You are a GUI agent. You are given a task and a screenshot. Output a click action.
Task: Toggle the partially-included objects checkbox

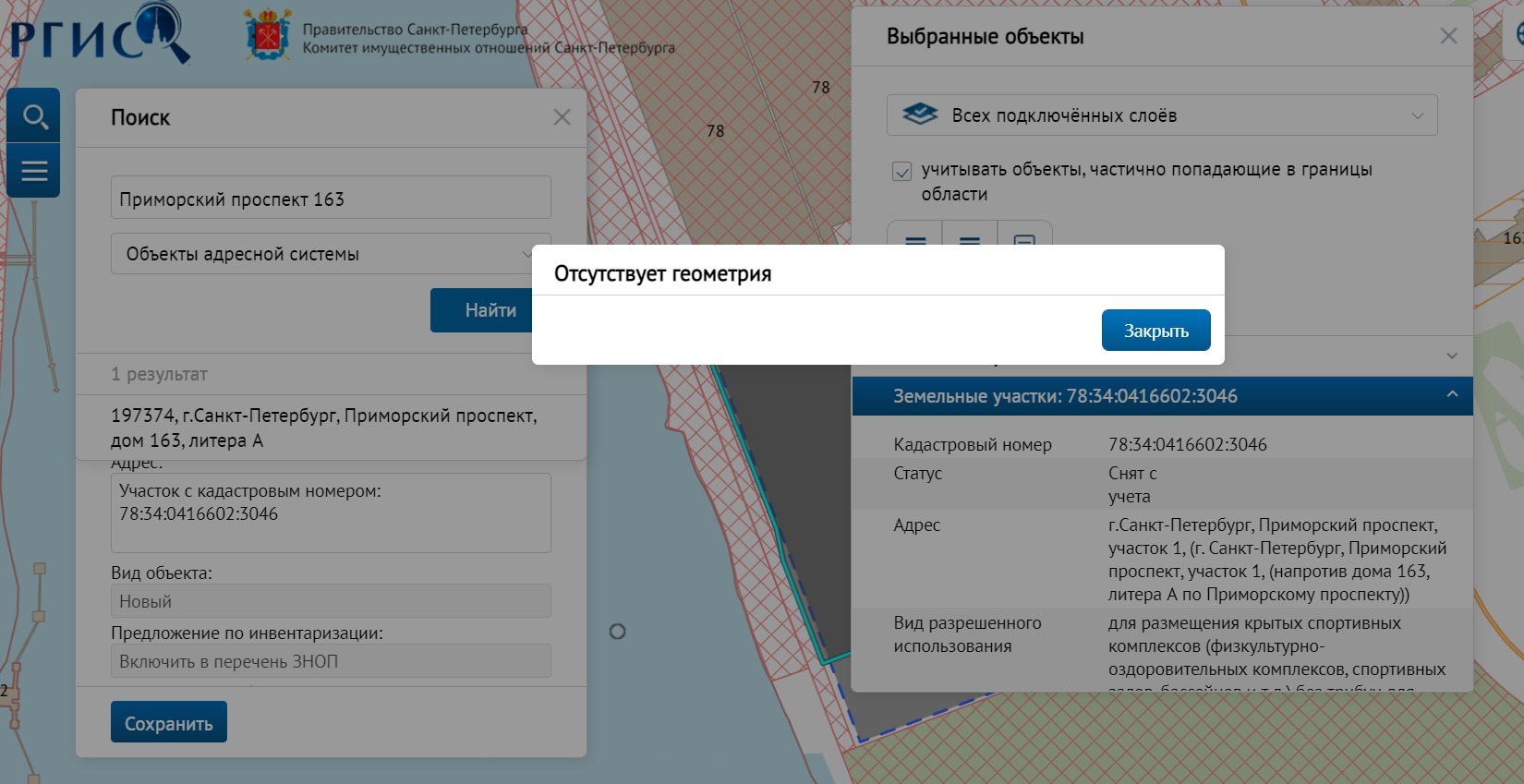pyautogui.click(x=902, y=171)
